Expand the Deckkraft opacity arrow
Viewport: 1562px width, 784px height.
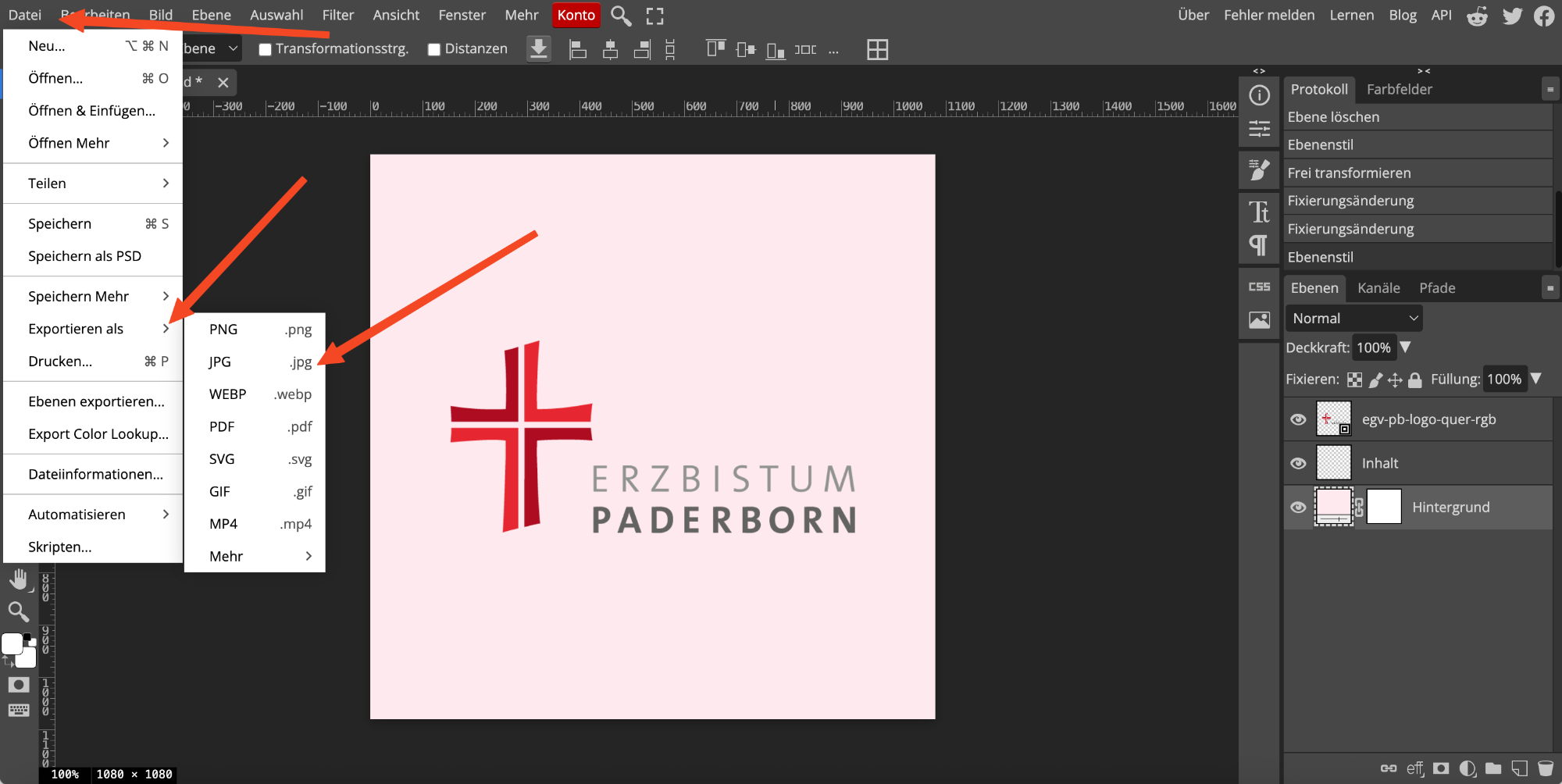click(1405, 347)
